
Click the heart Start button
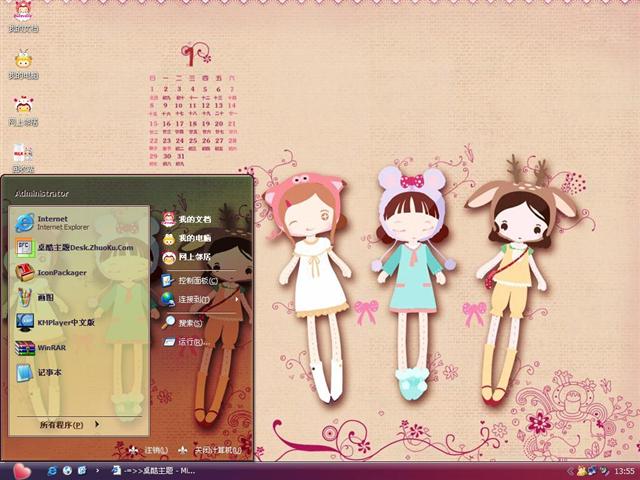21,471
